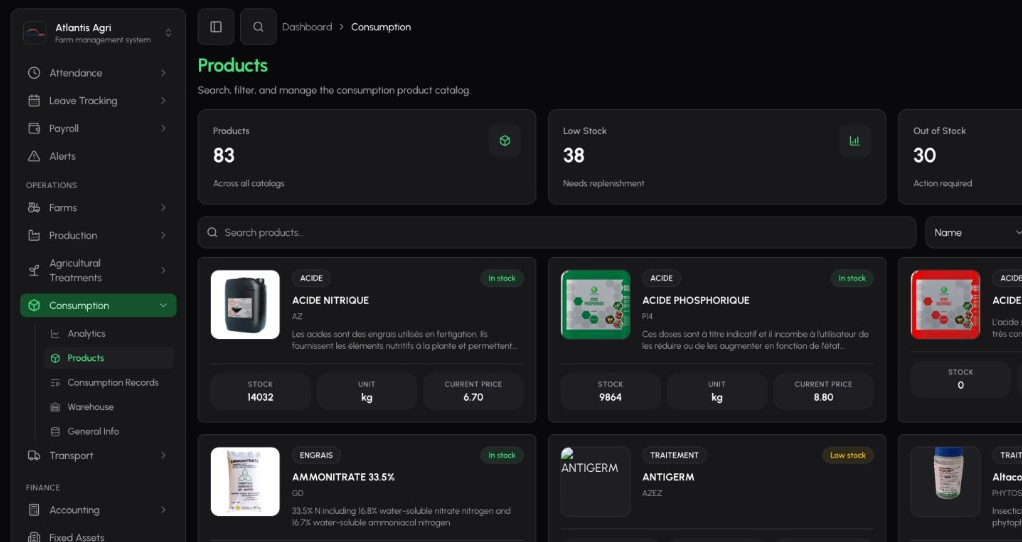Click the Atlantis Agri logo
This screenshot has width=1022, height=542.
[35, 33]
